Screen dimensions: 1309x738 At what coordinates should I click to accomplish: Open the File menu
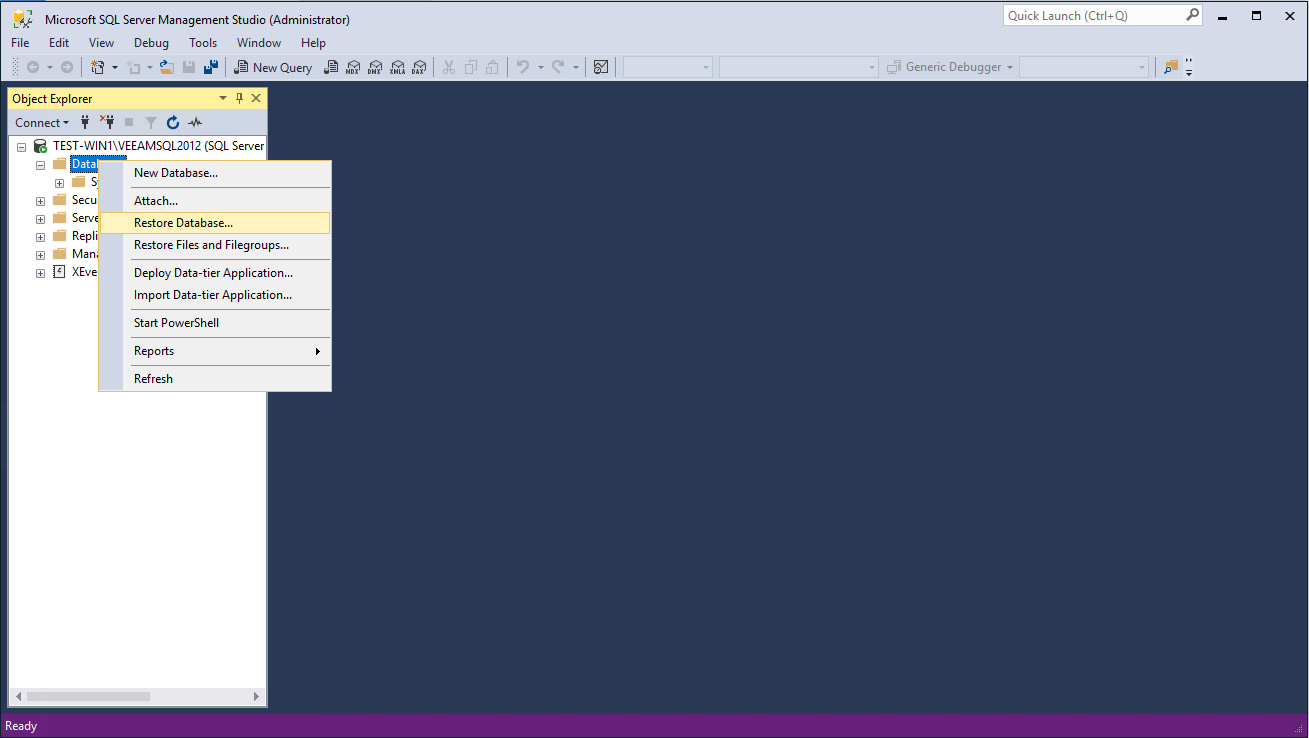[20, 43]
